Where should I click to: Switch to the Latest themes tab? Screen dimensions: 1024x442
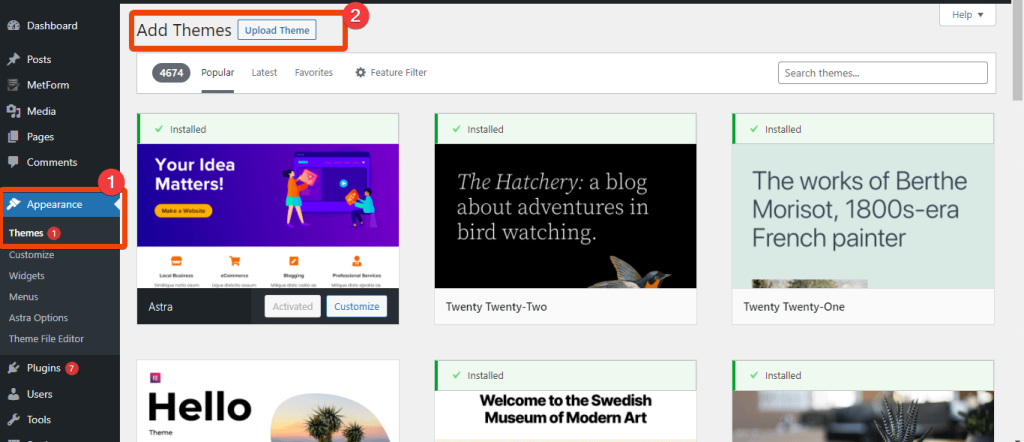tap(264, 73)
